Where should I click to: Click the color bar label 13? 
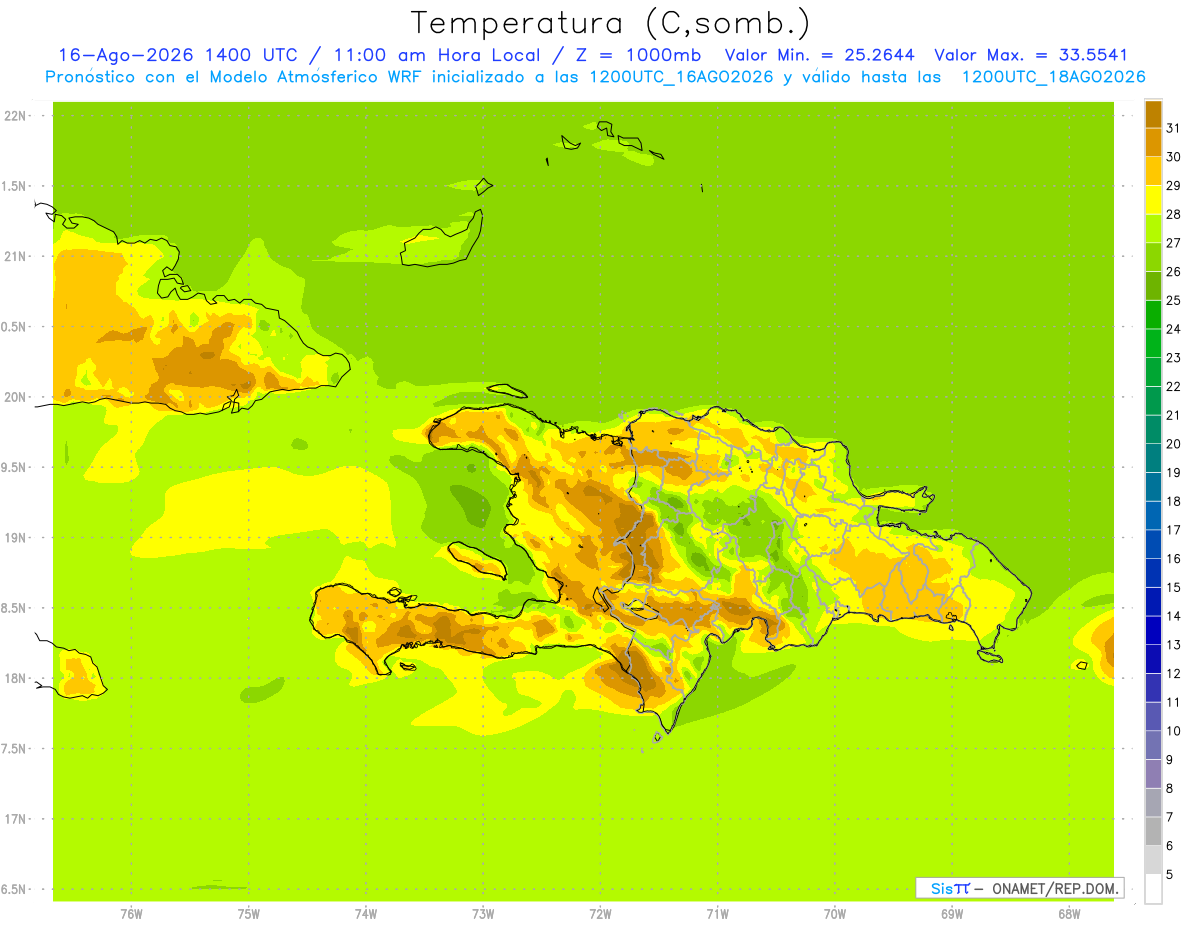tap(1174, 645)
